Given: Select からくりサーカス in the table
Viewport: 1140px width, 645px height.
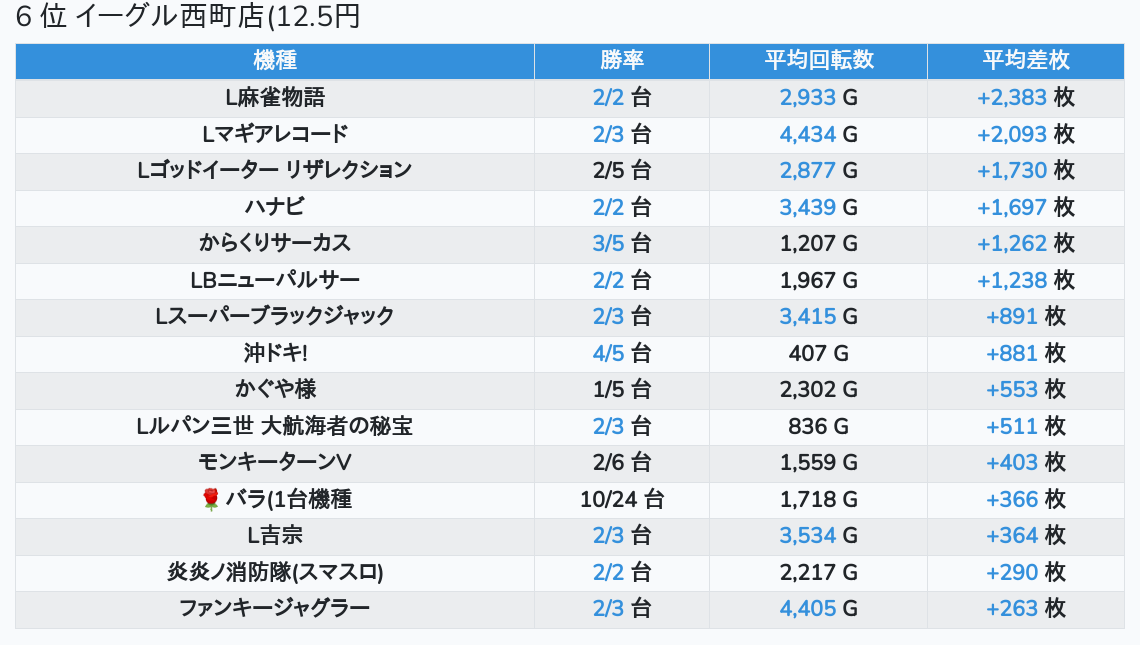Looking at the screenshot, I should point(275,244).
